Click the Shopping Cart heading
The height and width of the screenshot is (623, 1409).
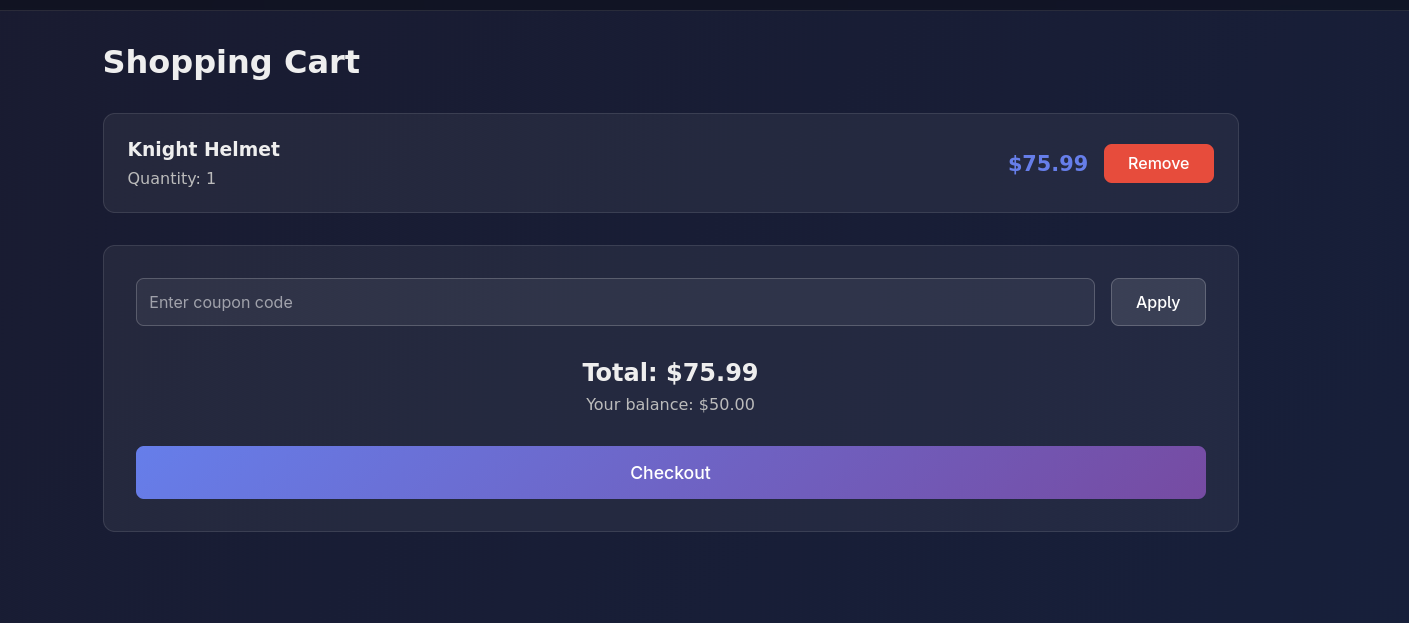(x=231, y=62)
